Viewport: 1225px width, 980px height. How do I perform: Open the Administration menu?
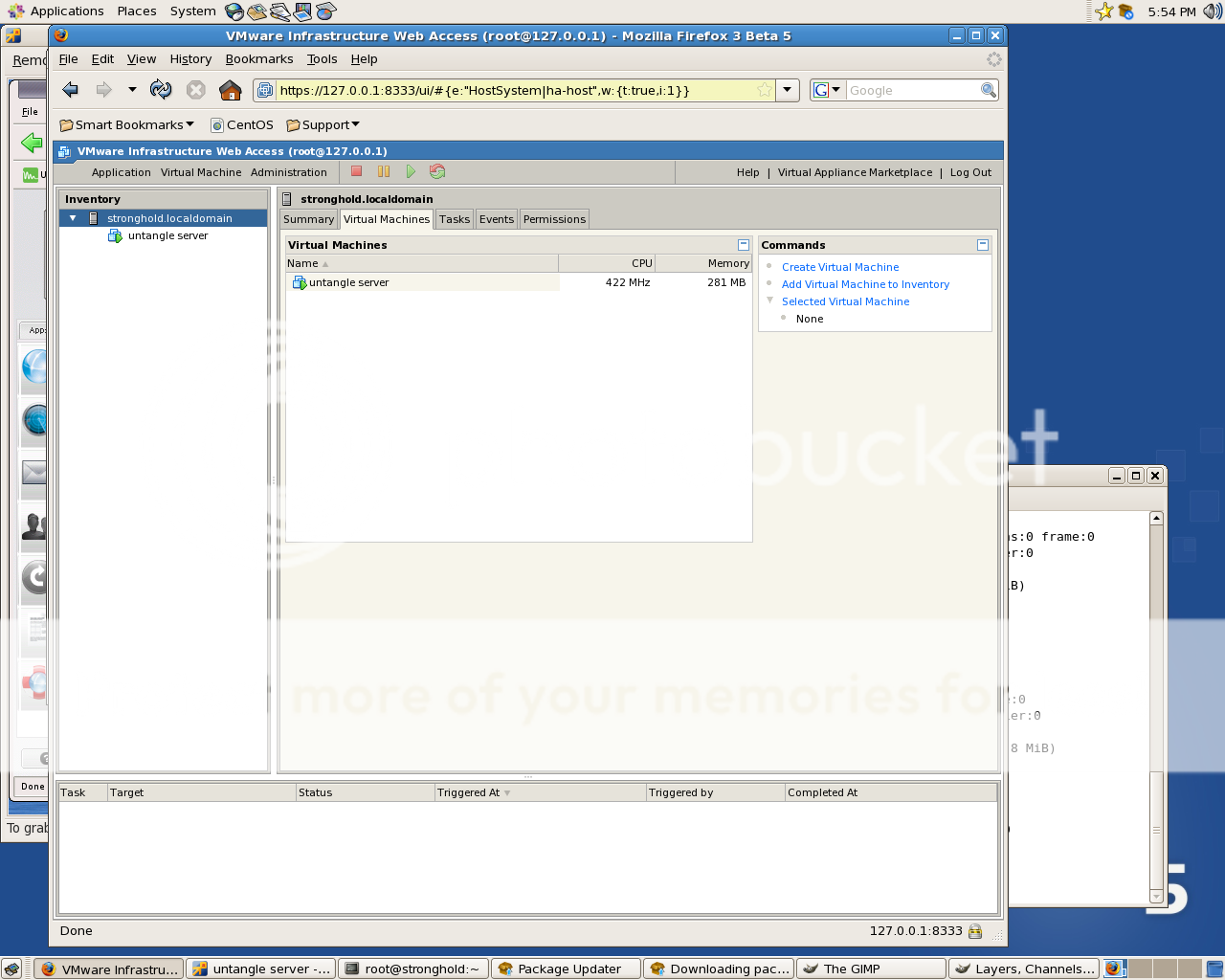pos(289,172)
